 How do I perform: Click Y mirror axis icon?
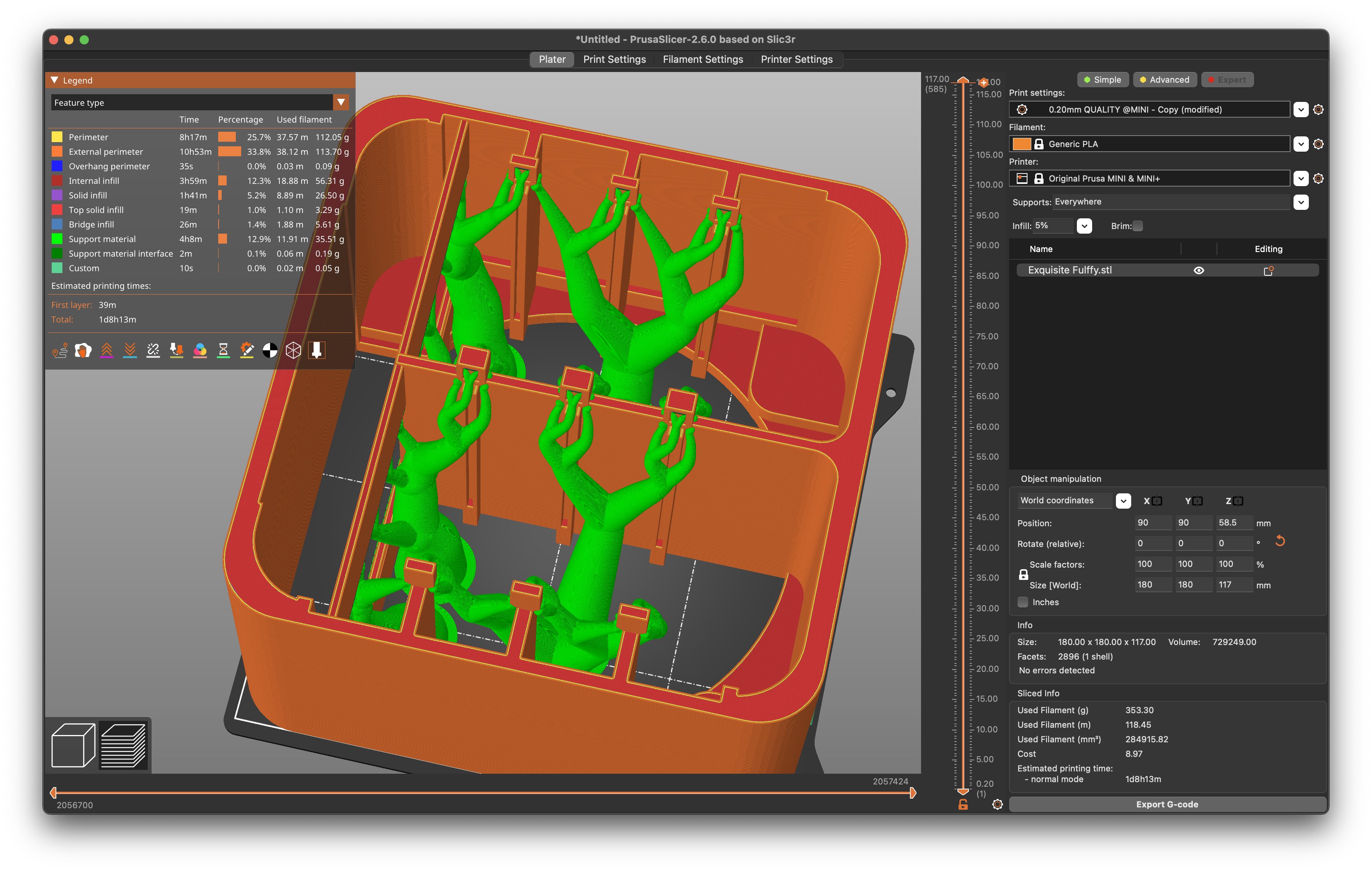[1198, 501]
